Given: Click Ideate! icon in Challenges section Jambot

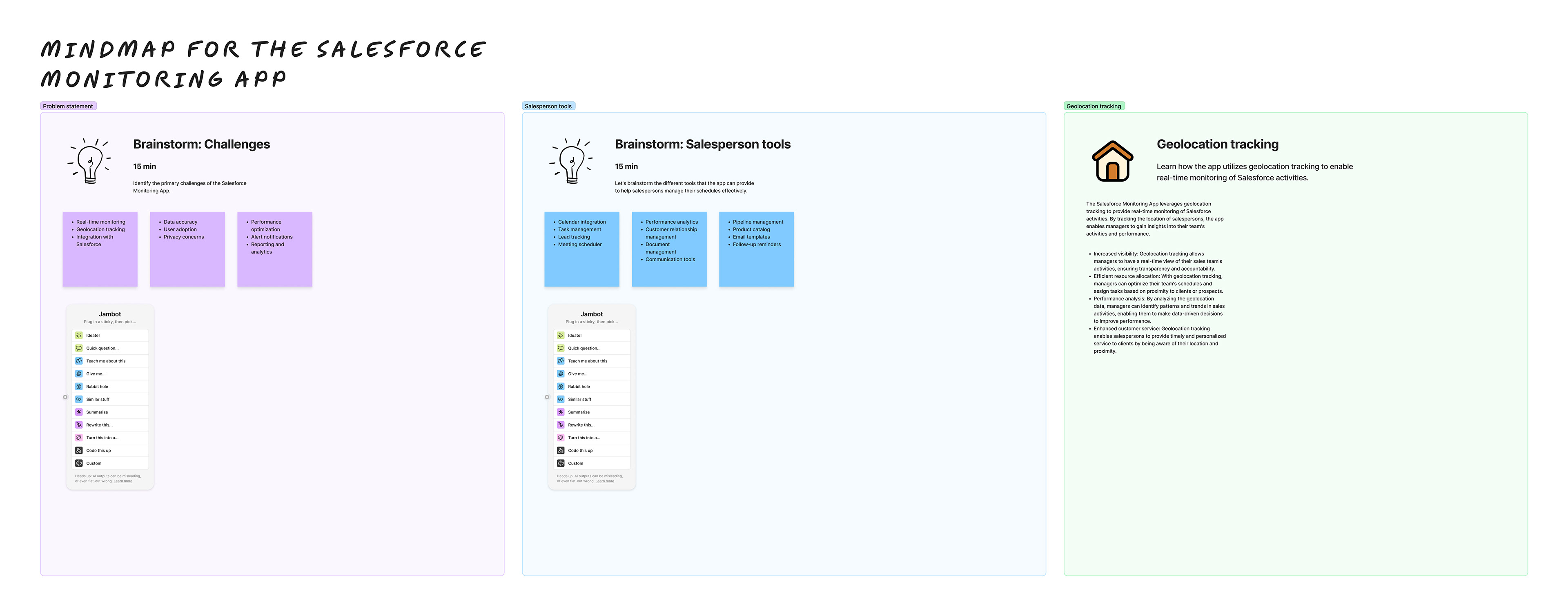Looking at the screenshot, I should 78,336.
